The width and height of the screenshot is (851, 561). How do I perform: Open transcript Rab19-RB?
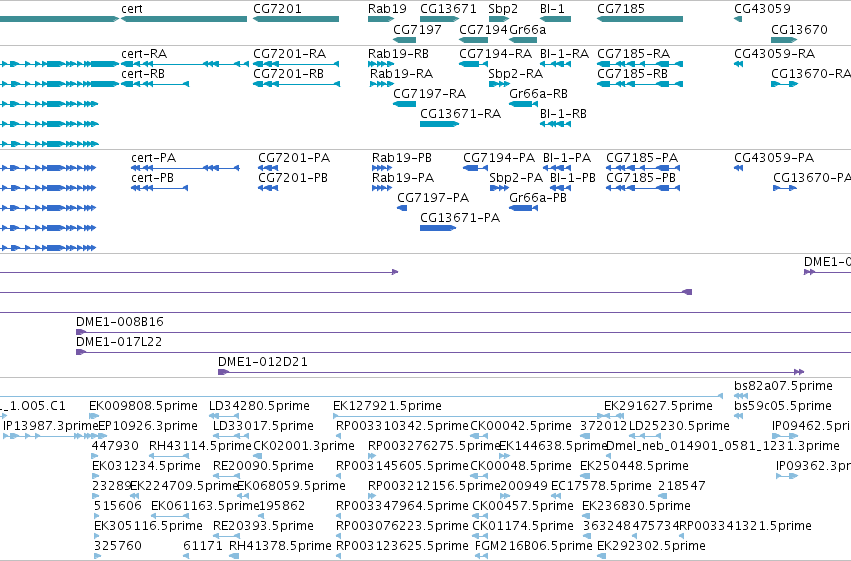tap(398, 54)
